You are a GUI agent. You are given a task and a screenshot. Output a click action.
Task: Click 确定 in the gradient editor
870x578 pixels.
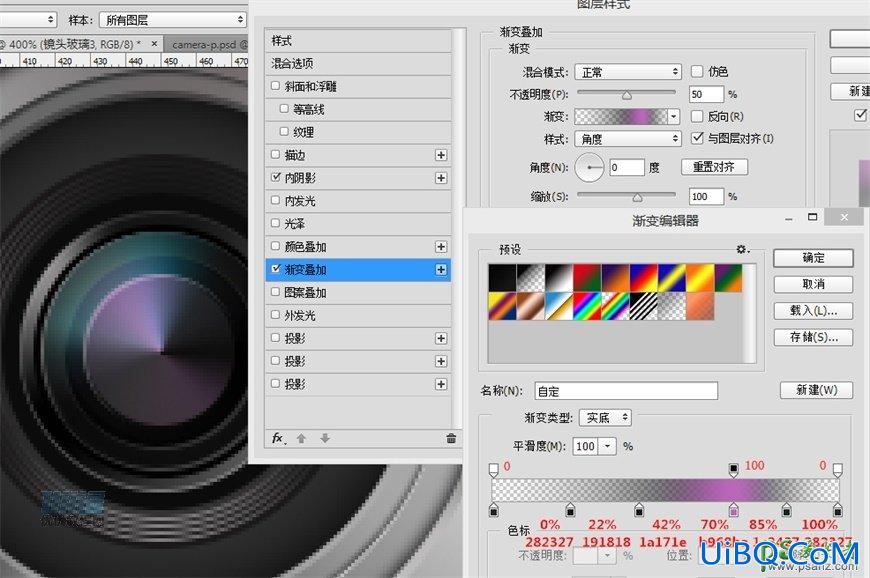(813, 258)
